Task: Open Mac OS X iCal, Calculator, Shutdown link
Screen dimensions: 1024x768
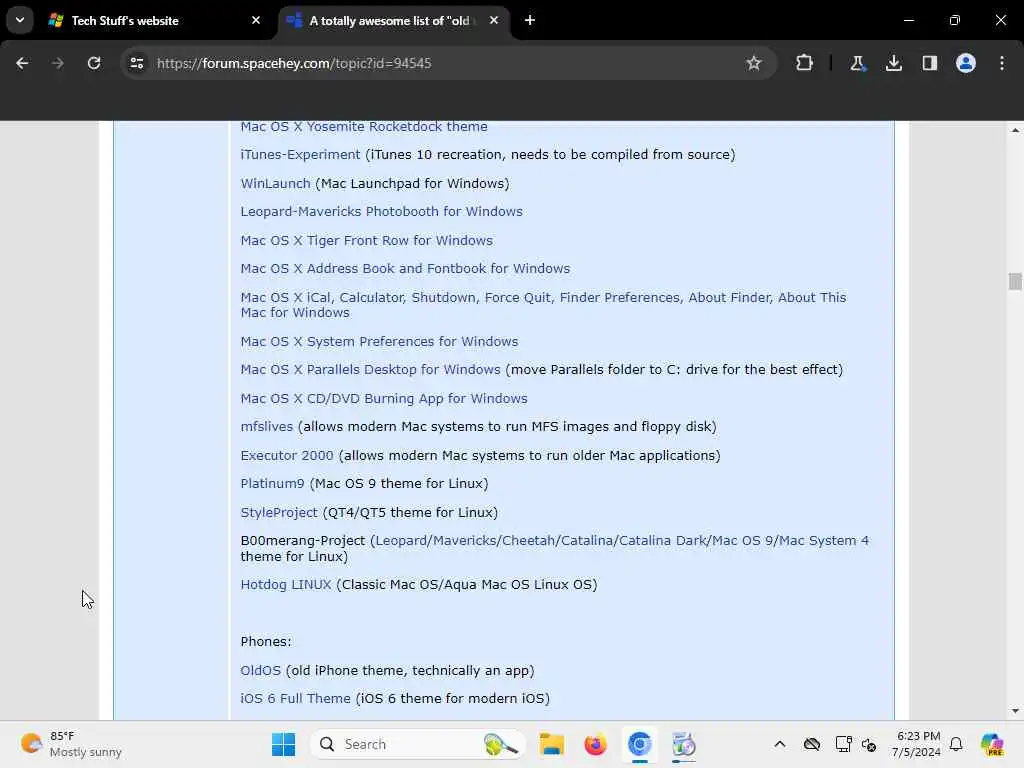Action: click(543, 305)
